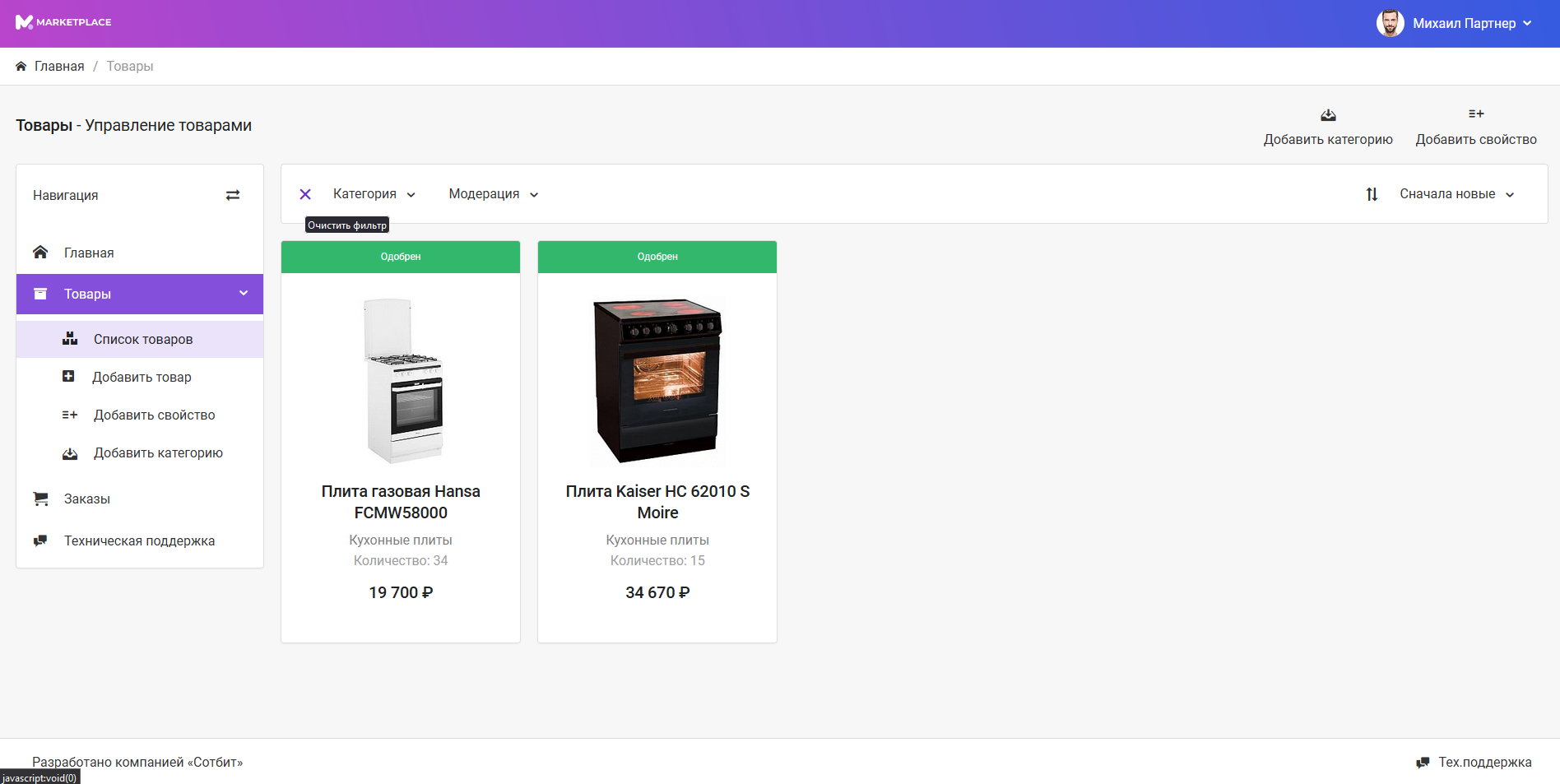Click the 19 700 ₽ price
This screenshot has width=1560, height=784.
[x=401, y=592]
